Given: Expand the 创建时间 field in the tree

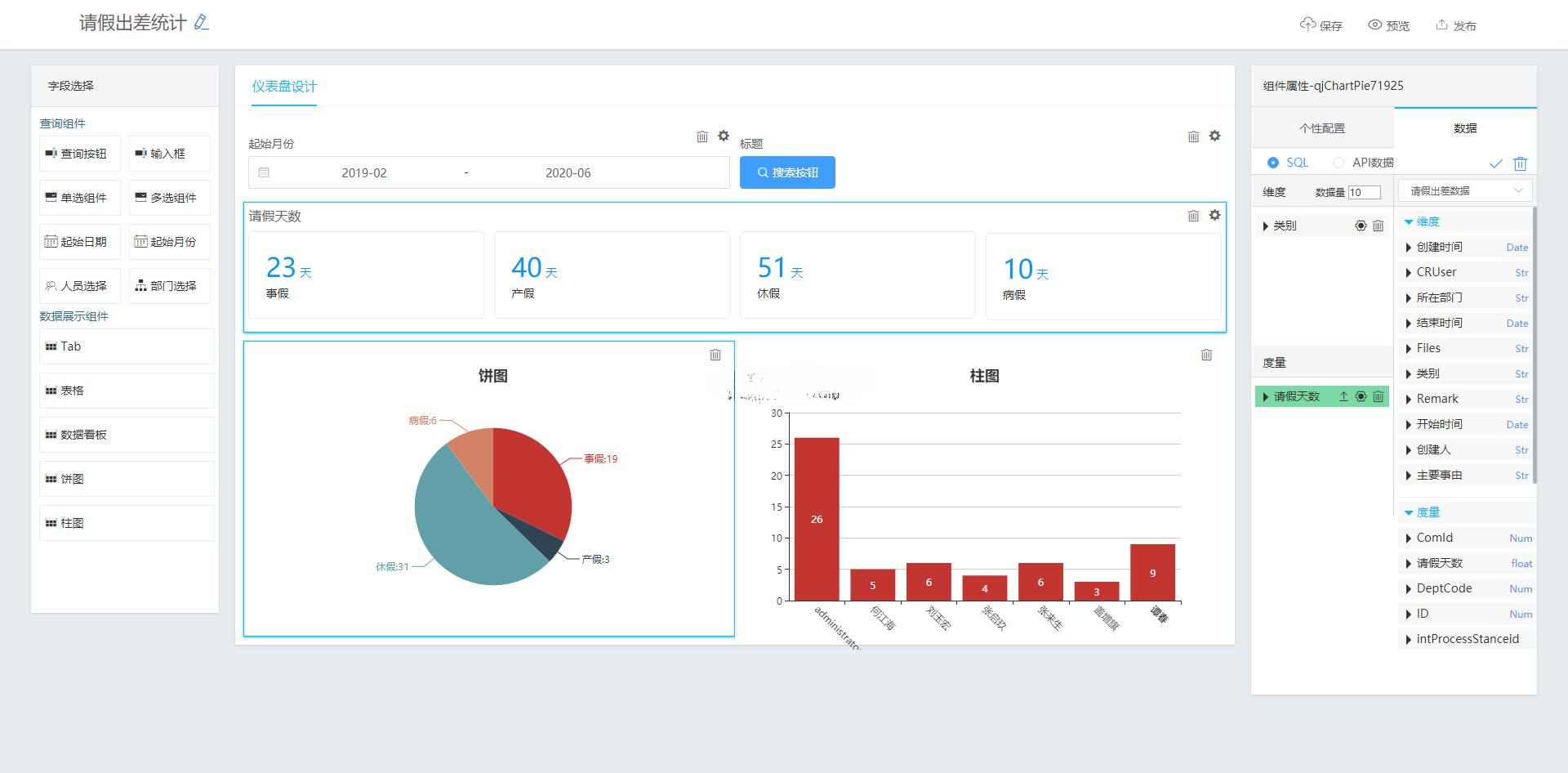Looking at the screenshot, I should [x=1409, y=247].
